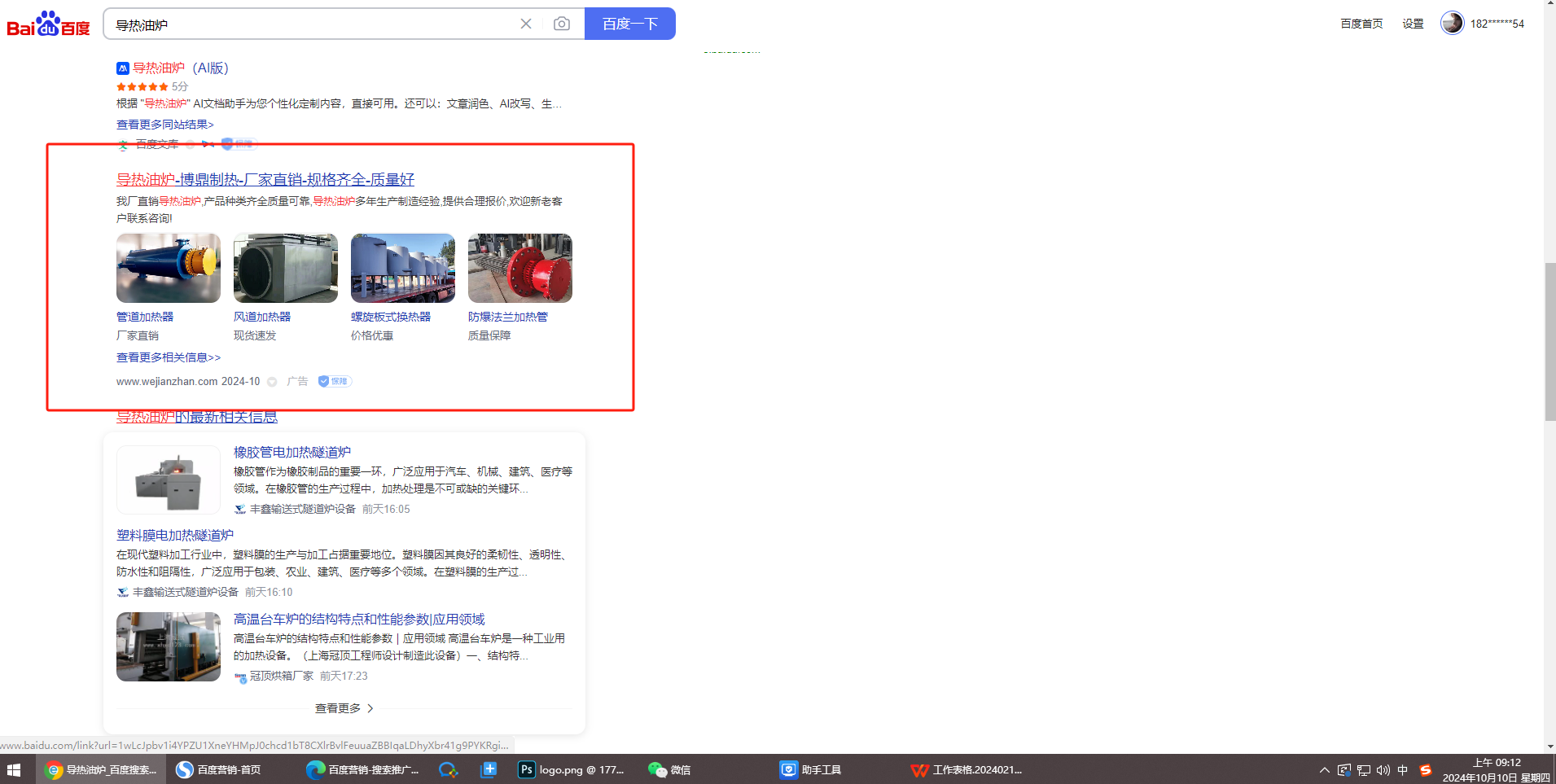Click the page vertical scrollbar thumb
This screenshot has height=784, width=1556.
1550,342
